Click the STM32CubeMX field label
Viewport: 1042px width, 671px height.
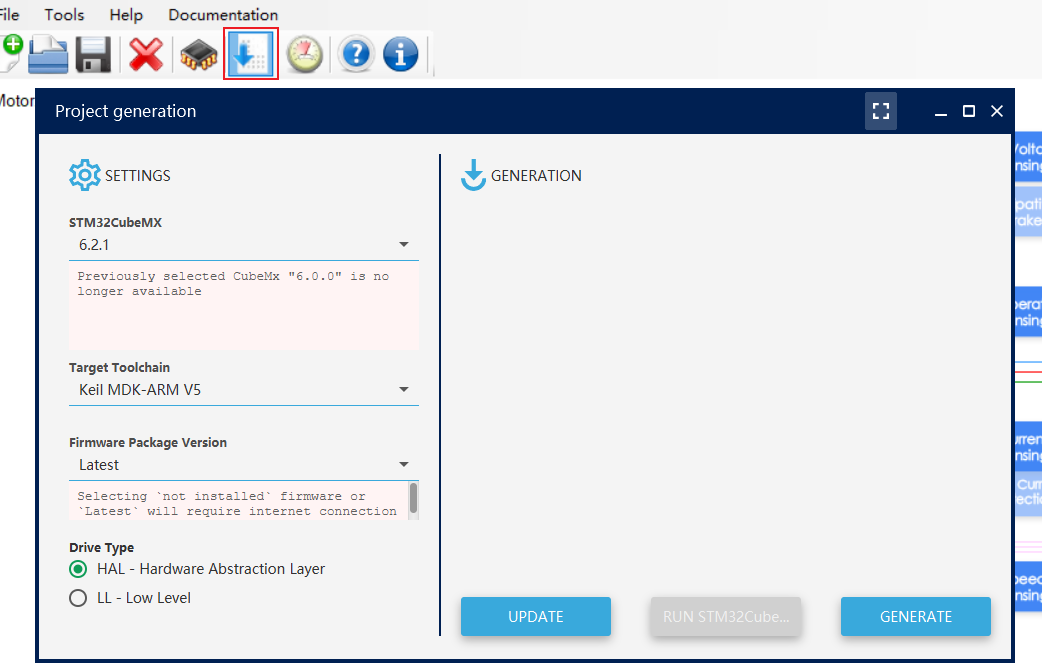(116, 223)
